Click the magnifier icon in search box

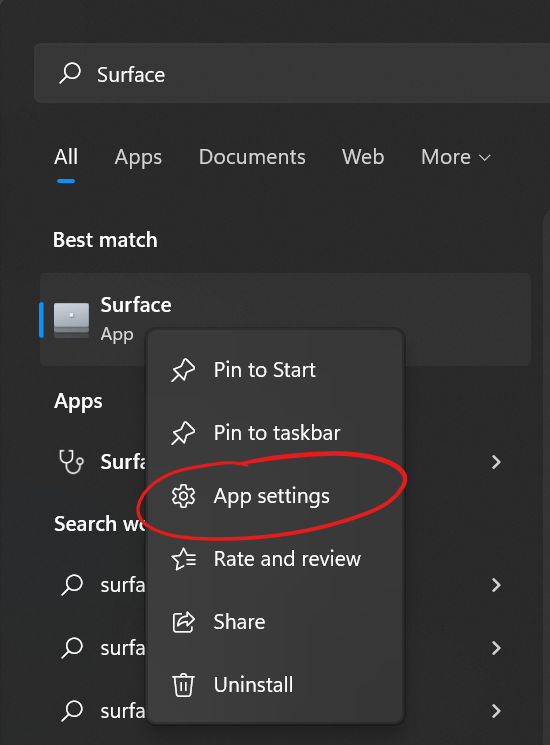[x=70, y=73]
